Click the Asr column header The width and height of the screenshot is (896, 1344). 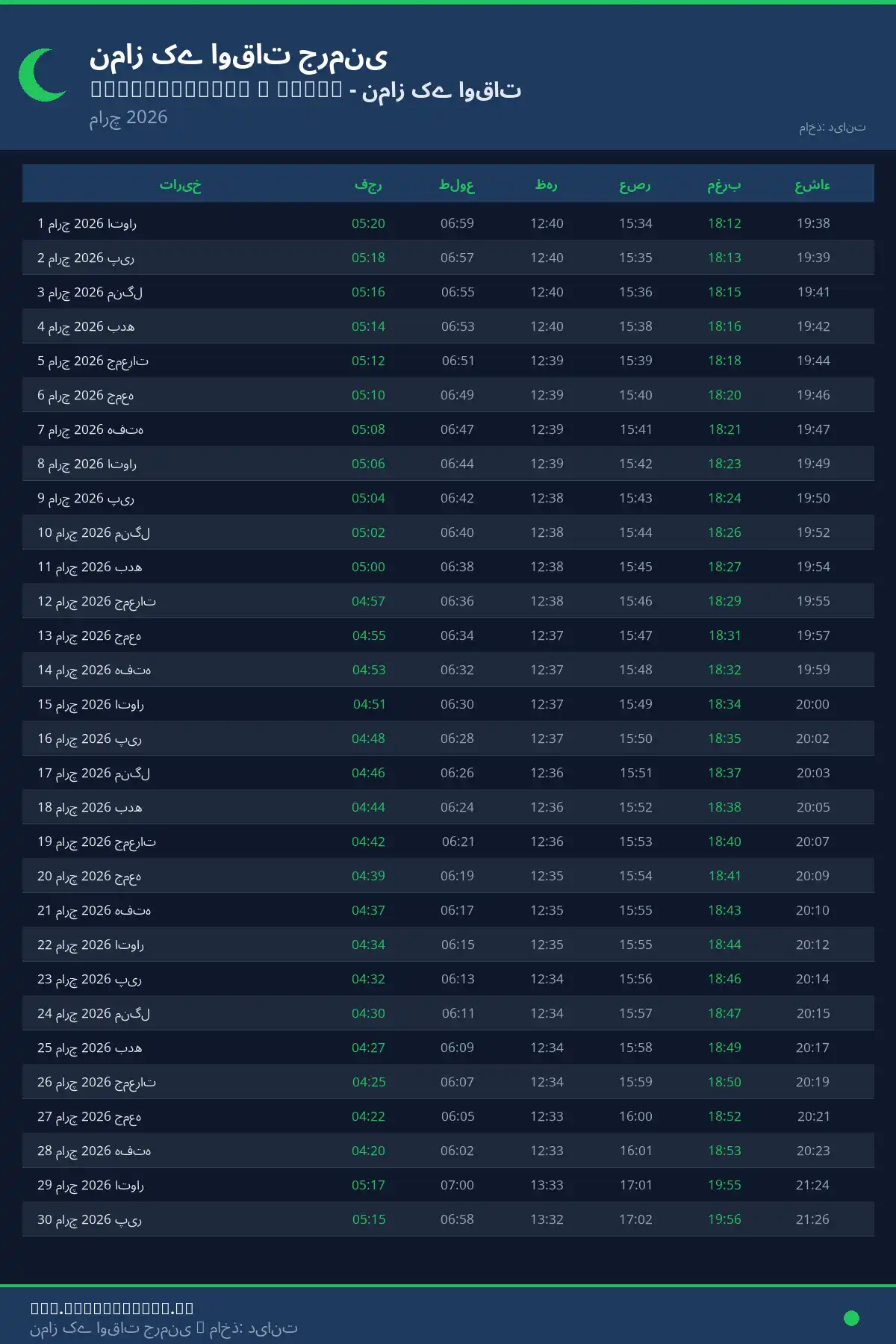tap(635, 184)
